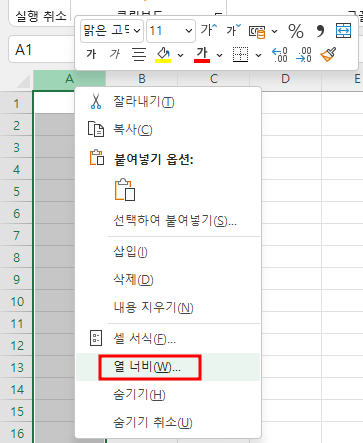Image resolution: width=363 pixels, height=443 pixels.
Task: Click the Name Box showing A1
Action: [x=41, y=50]
